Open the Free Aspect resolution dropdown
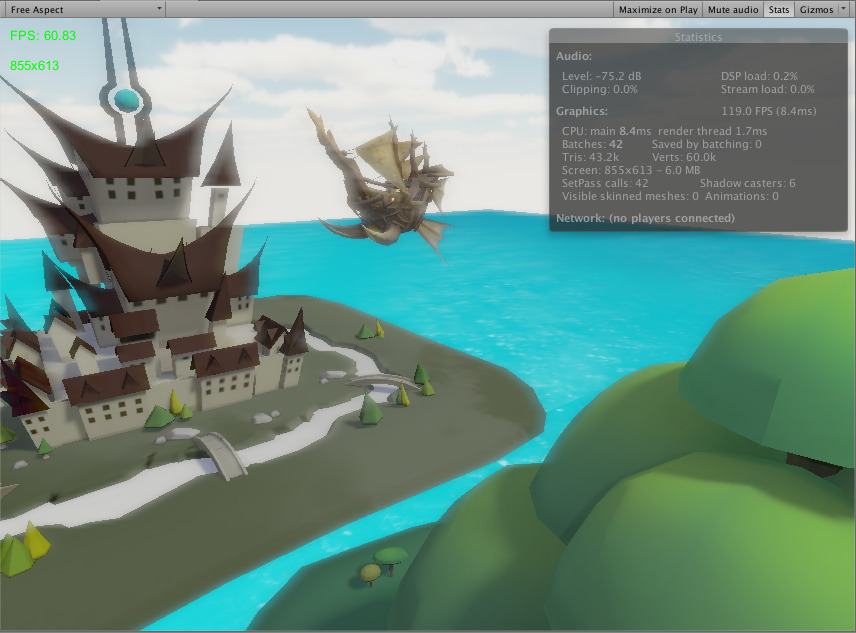The width and height of the screenshot is (856, 633). point(80,9)
